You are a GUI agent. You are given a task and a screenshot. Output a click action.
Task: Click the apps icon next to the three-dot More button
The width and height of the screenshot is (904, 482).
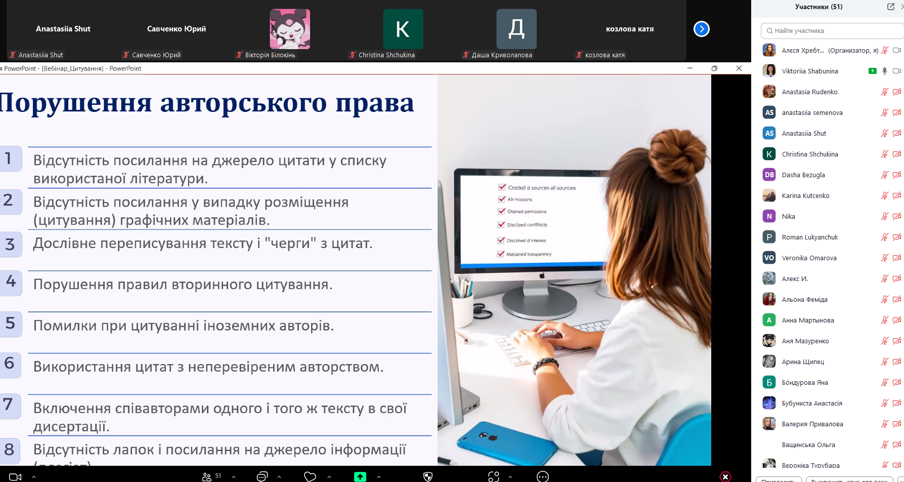[x=493, y=477]
